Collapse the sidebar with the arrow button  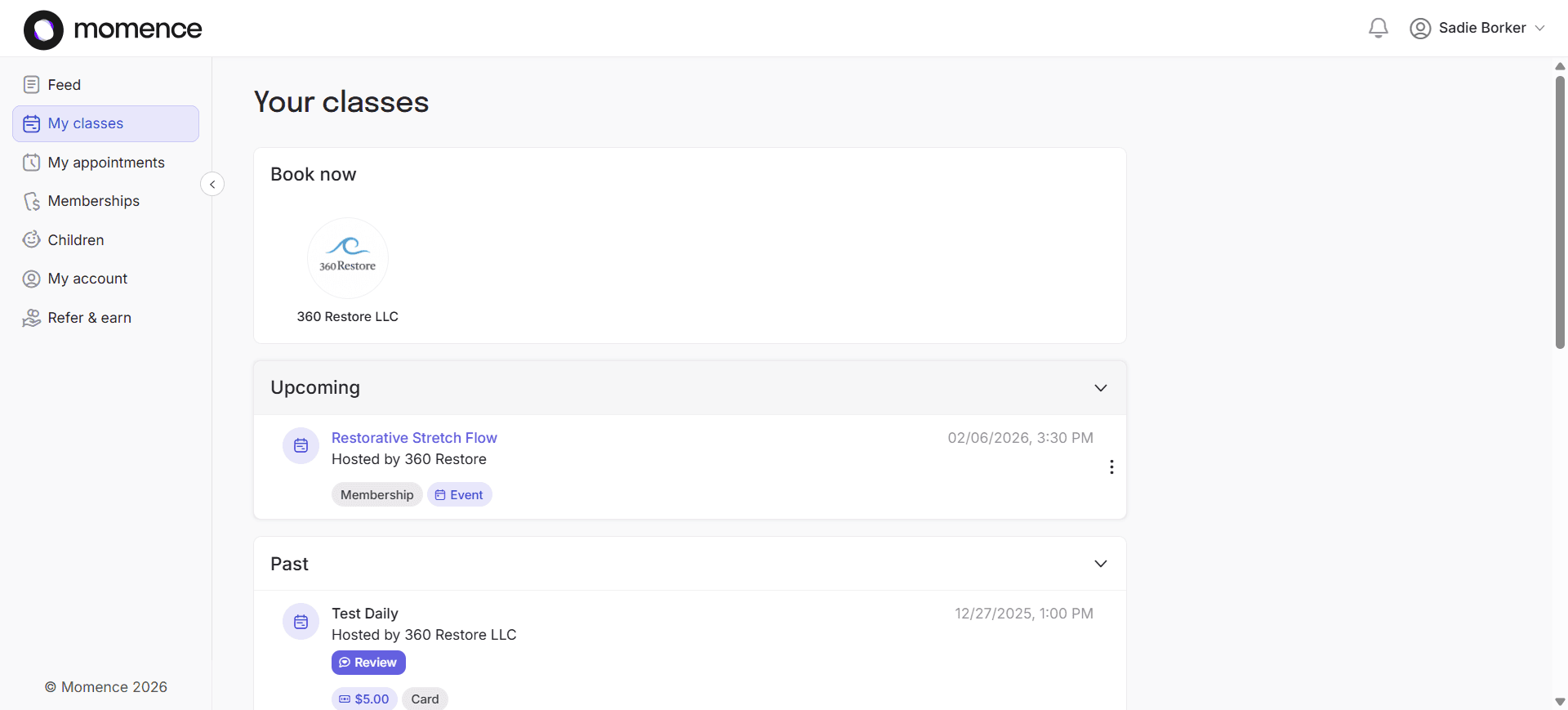(x=212, y=184)
